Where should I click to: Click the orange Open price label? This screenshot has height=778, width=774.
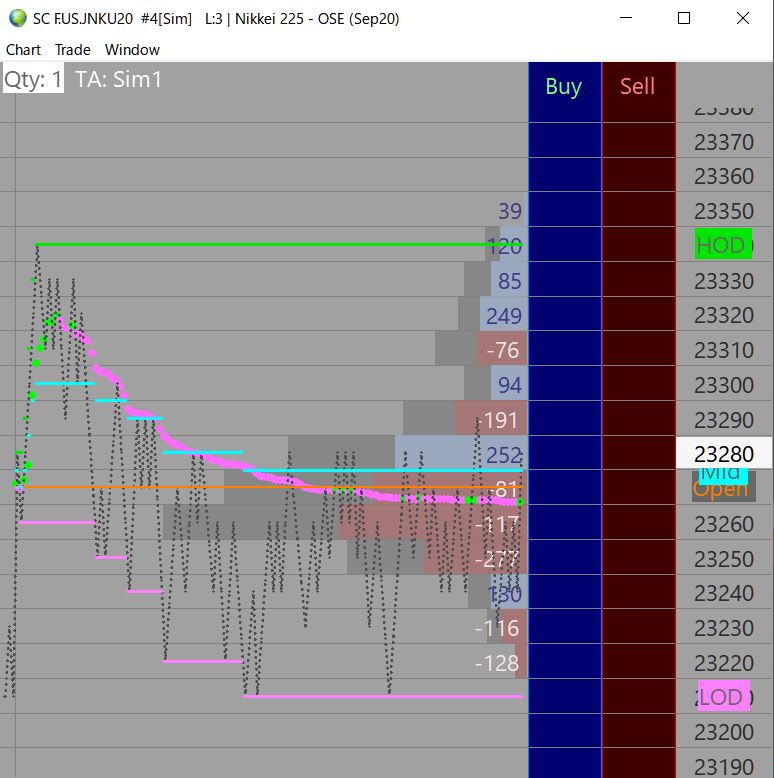[723, 490]
